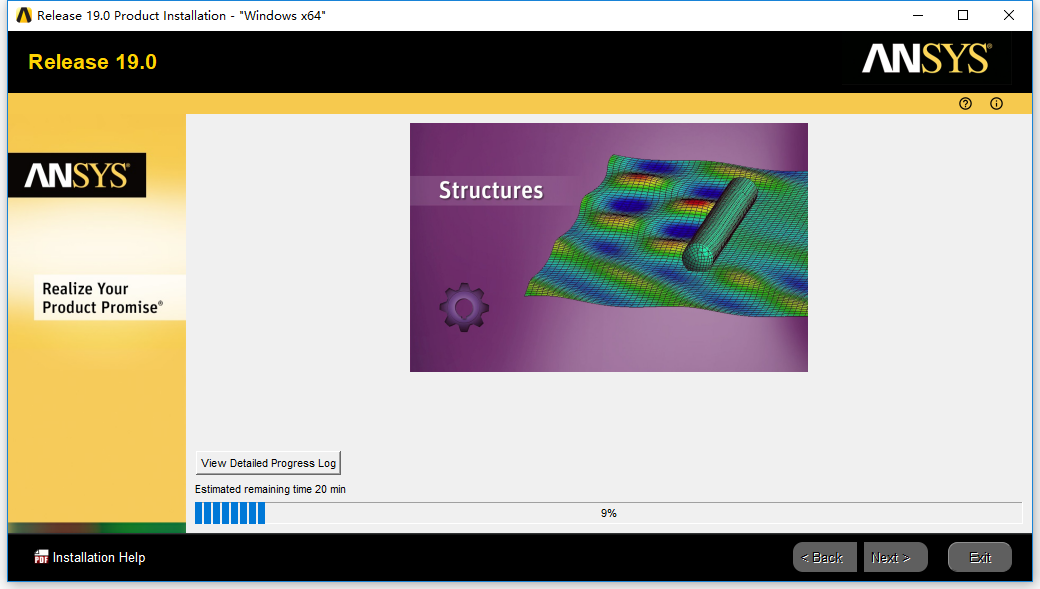Click the information circle icon
Image resolution: width=1040 pixels, height=589 pixels.
point(996,103)
